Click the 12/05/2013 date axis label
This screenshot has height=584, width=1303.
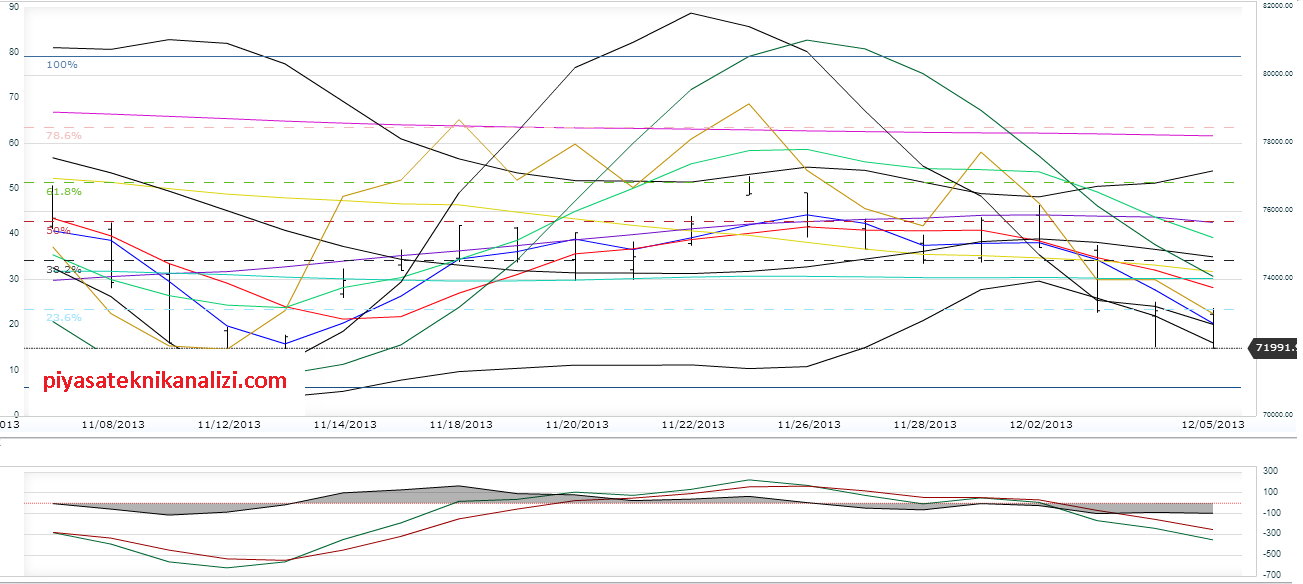(x=1213, y=424)
